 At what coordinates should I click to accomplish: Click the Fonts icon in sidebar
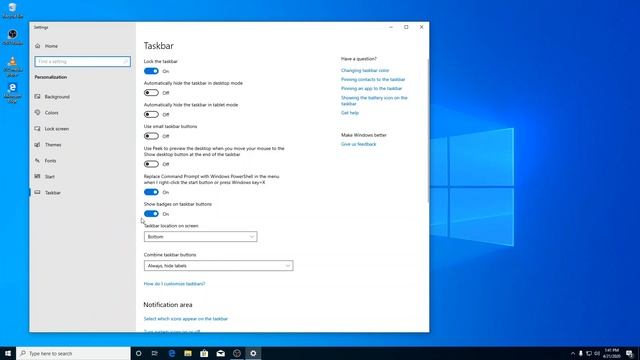38,160
